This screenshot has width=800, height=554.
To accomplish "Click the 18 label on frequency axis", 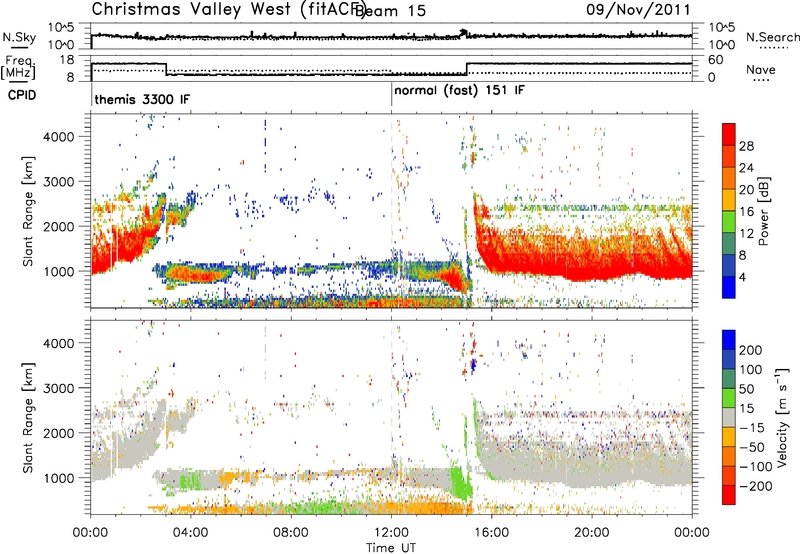I will tap(67, 60).
